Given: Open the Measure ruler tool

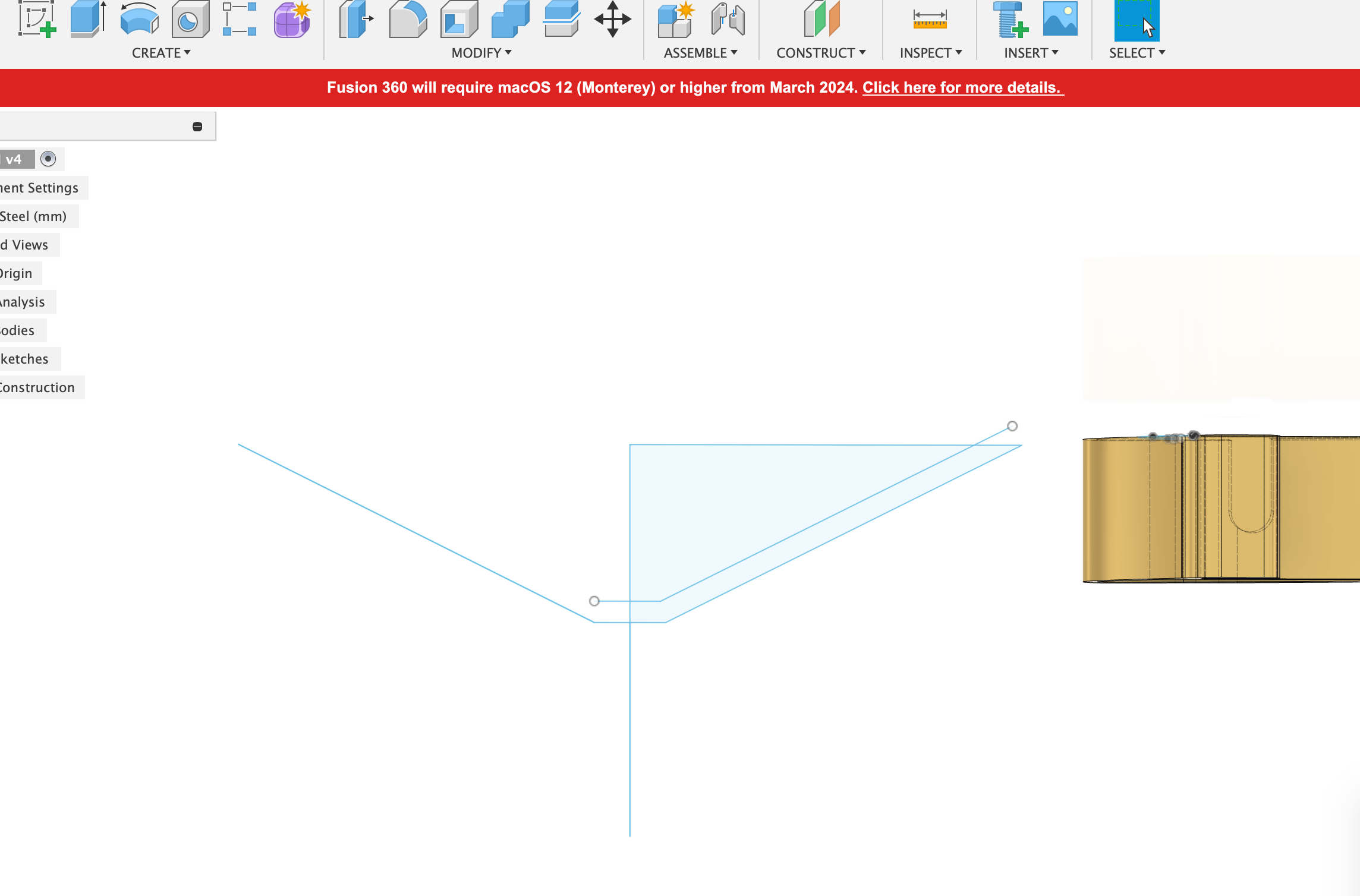Looking at the screenshot, I should [x=930, y=19].
